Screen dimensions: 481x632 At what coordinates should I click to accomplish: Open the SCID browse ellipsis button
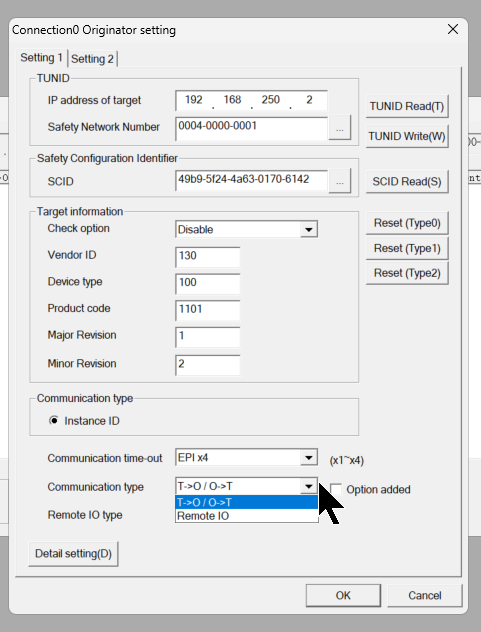pos(339,181)
